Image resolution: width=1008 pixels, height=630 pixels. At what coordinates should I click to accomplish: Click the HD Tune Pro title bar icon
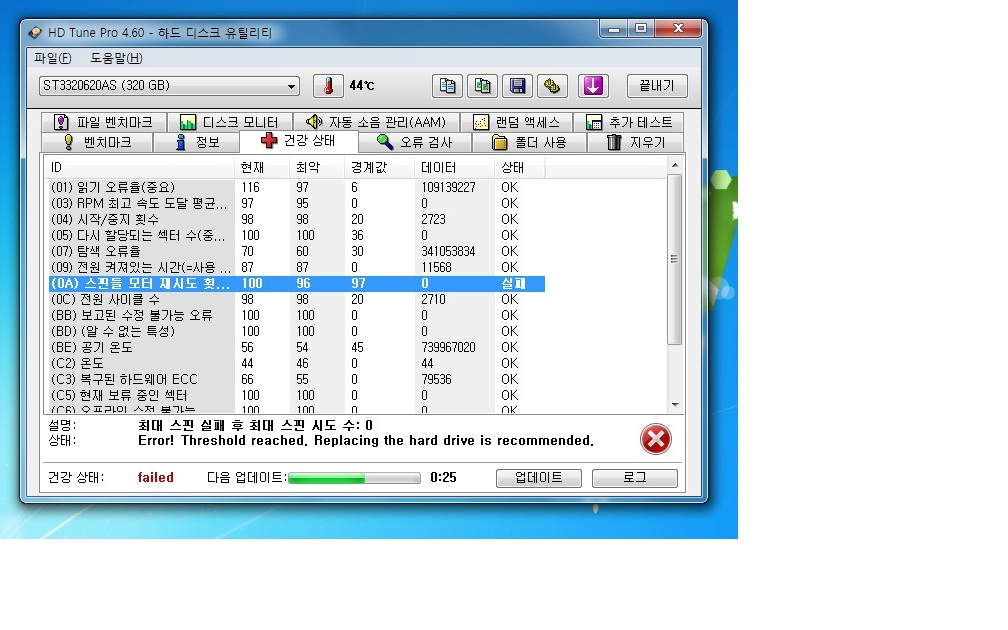35,32
